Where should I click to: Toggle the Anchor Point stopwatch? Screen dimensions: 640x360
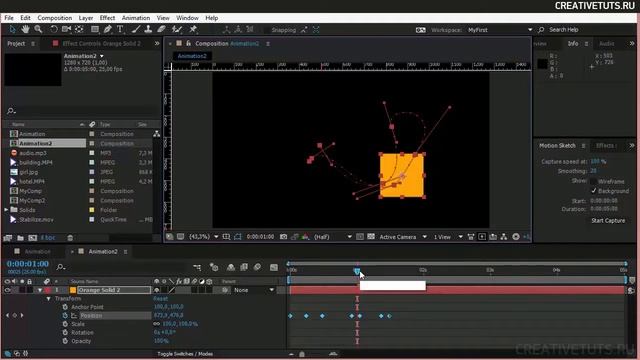(65, 307)
